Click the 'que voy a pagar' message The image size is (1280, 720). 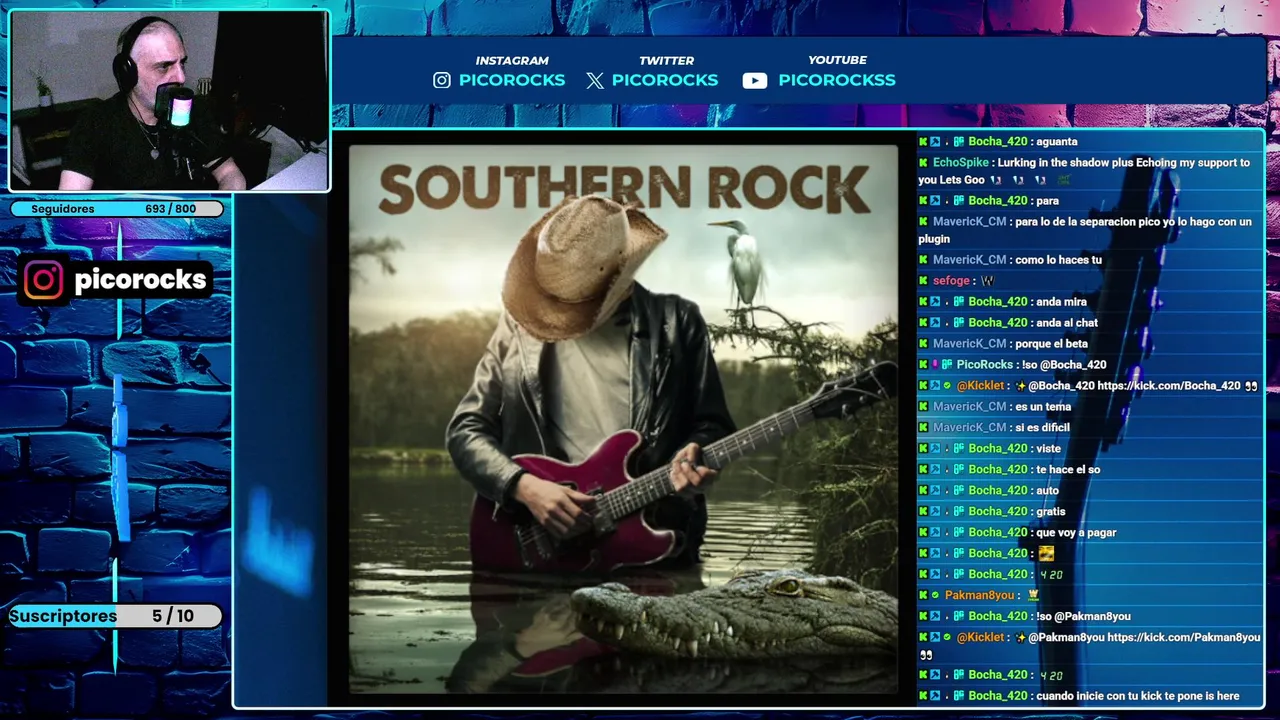1076,533
